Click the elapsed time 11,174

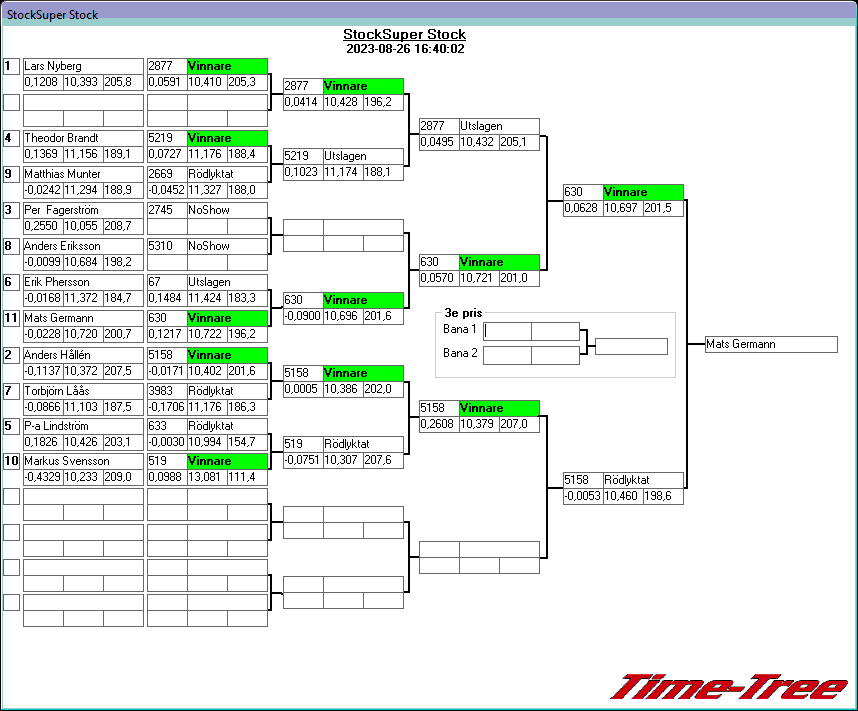point(343,172)
